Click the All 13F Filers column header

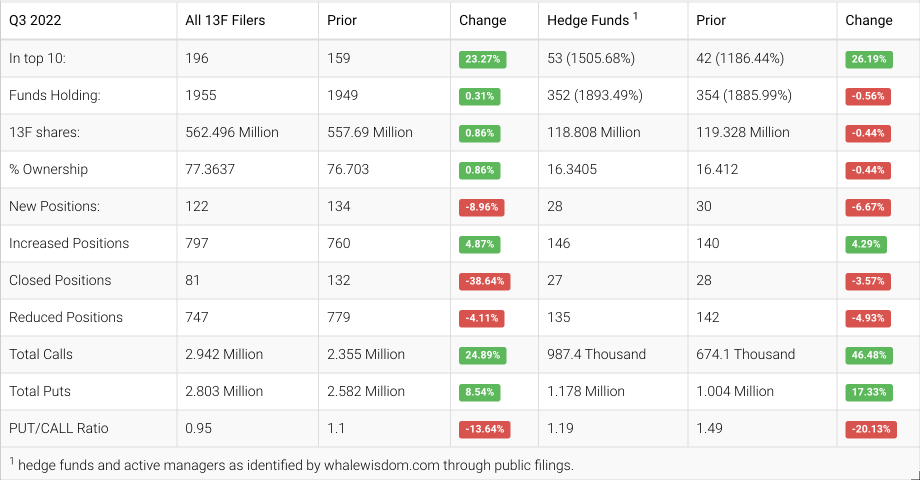tap(225, 20)
